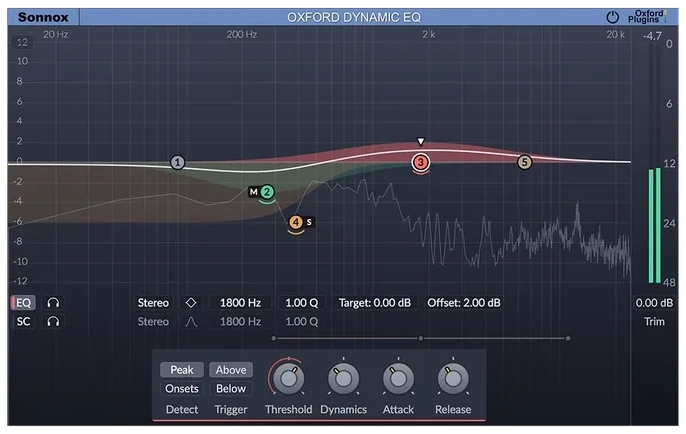Click EQ frequency field 1800 Hz
The width and height of the screenshot is (686, 434).
(x=240, y=303)
